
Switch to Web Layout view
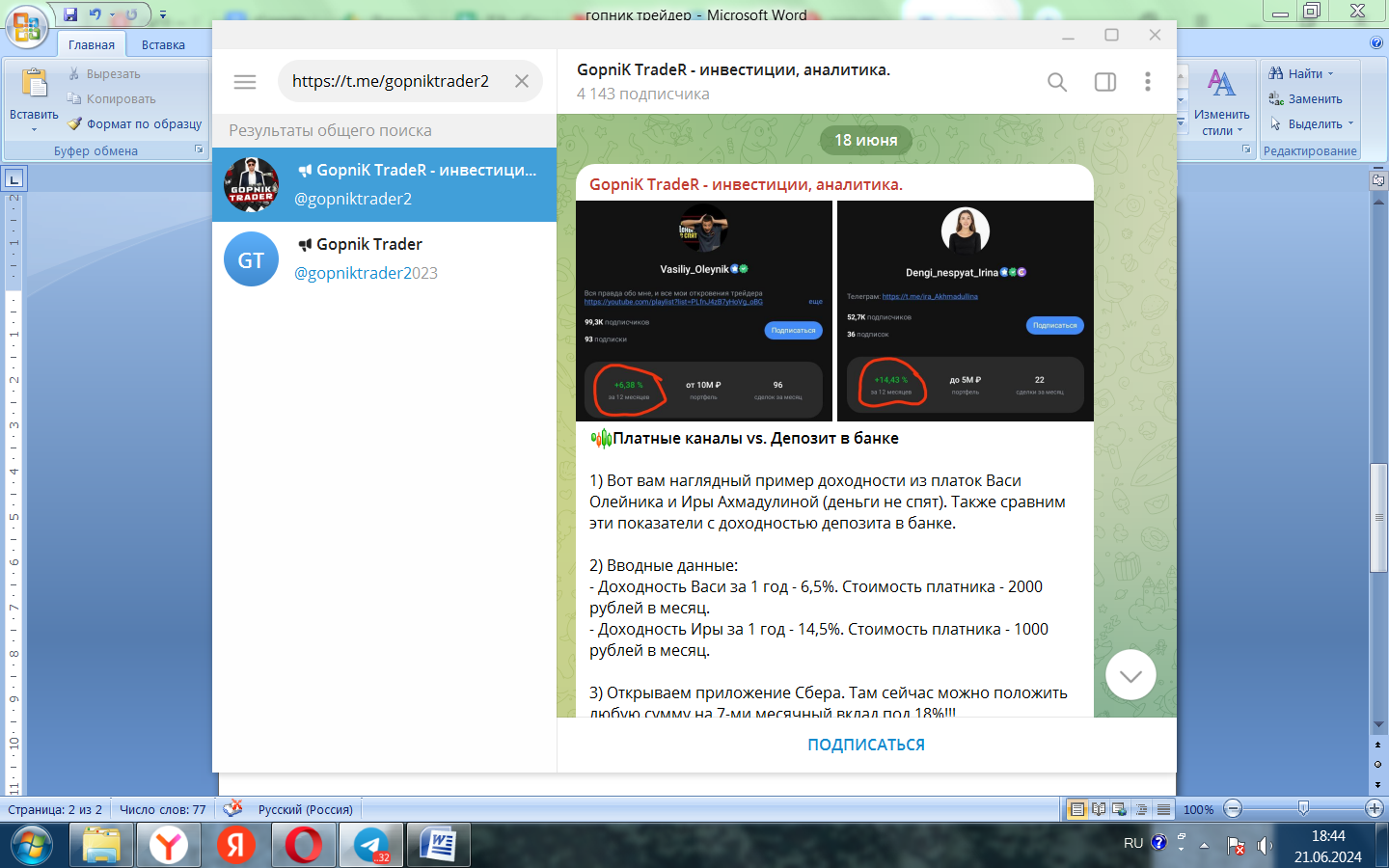[1120, 809]
